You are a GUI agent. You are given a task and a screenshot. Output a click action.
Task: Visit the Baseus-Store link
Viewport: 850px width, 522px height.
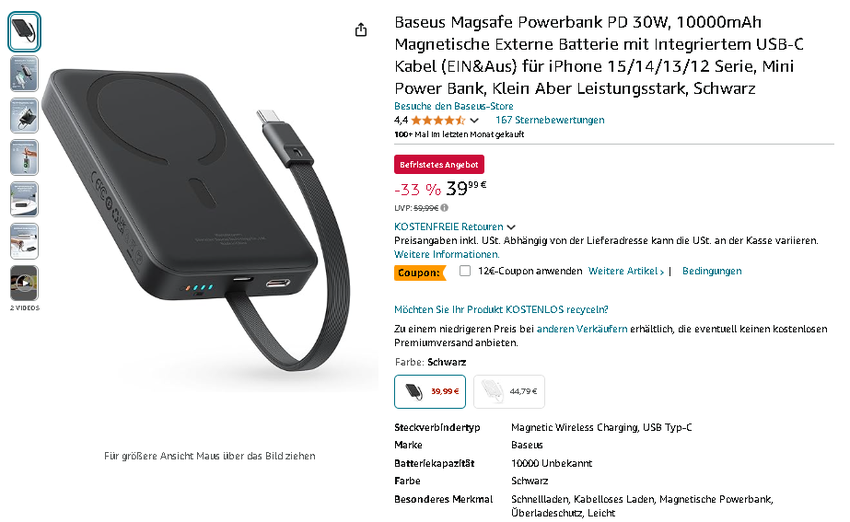click(x=454, y=106)
